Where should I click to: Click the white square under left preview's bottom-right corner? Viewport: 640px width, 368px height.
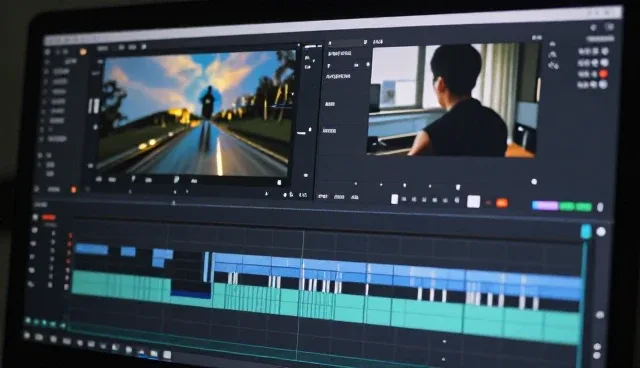tap(279, 183)
